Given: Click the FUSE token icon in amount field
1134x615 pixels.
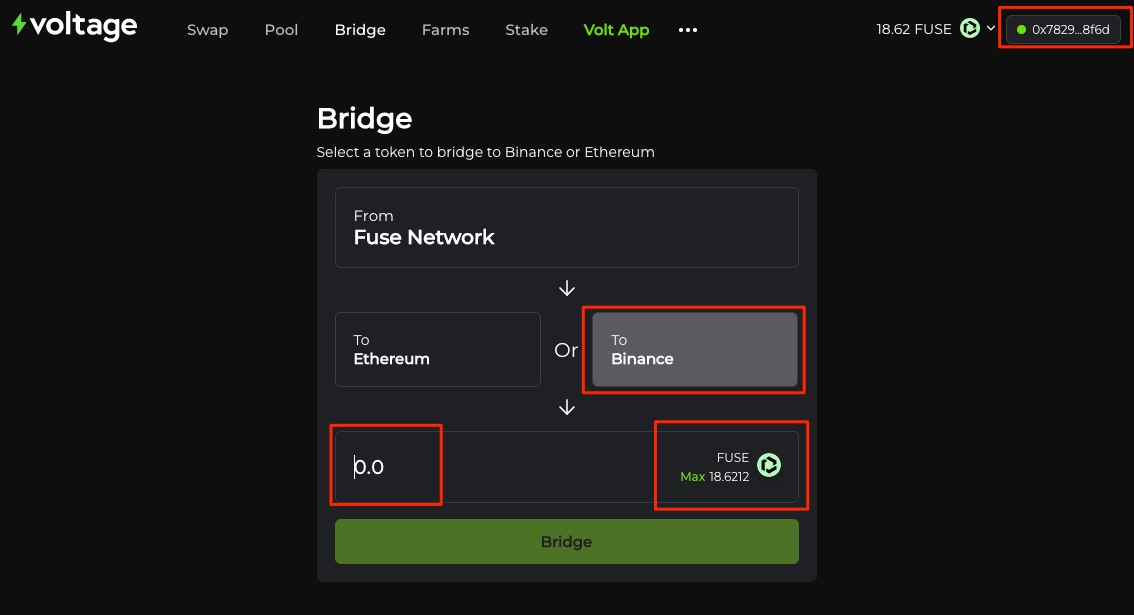Looking at the screenshot, I should 769,466.
